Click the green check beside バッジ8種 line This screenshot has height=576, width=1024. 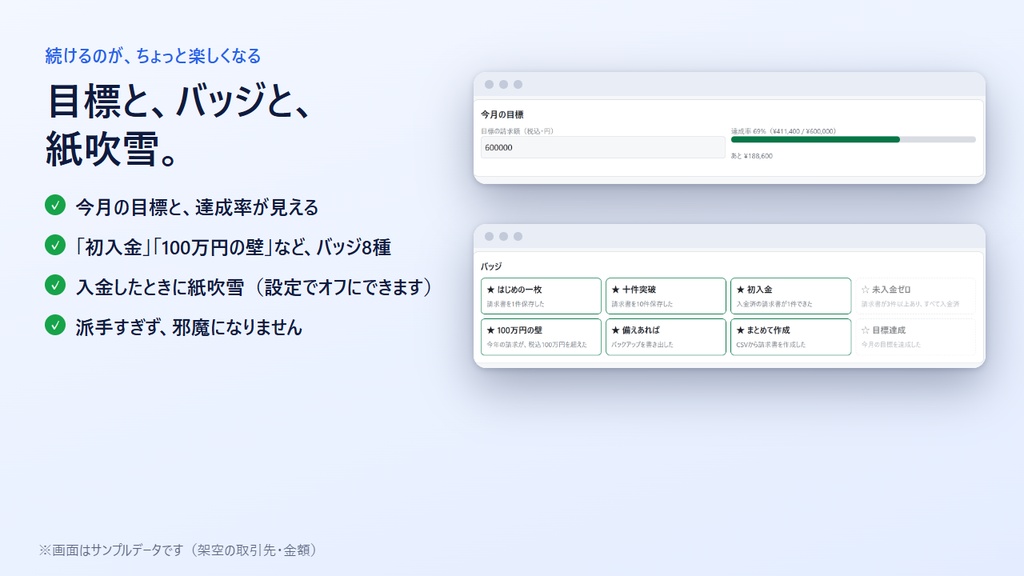56,245
